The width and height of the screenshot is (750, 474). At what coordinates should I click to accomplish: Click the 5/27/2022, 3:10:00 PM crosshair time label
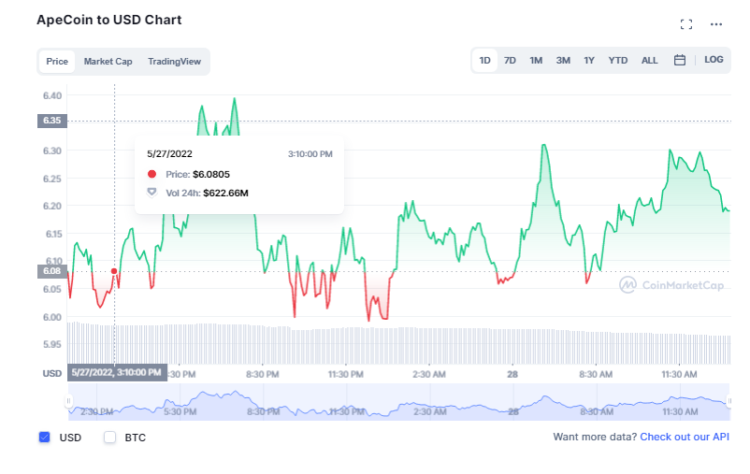[x=117, y=373]
